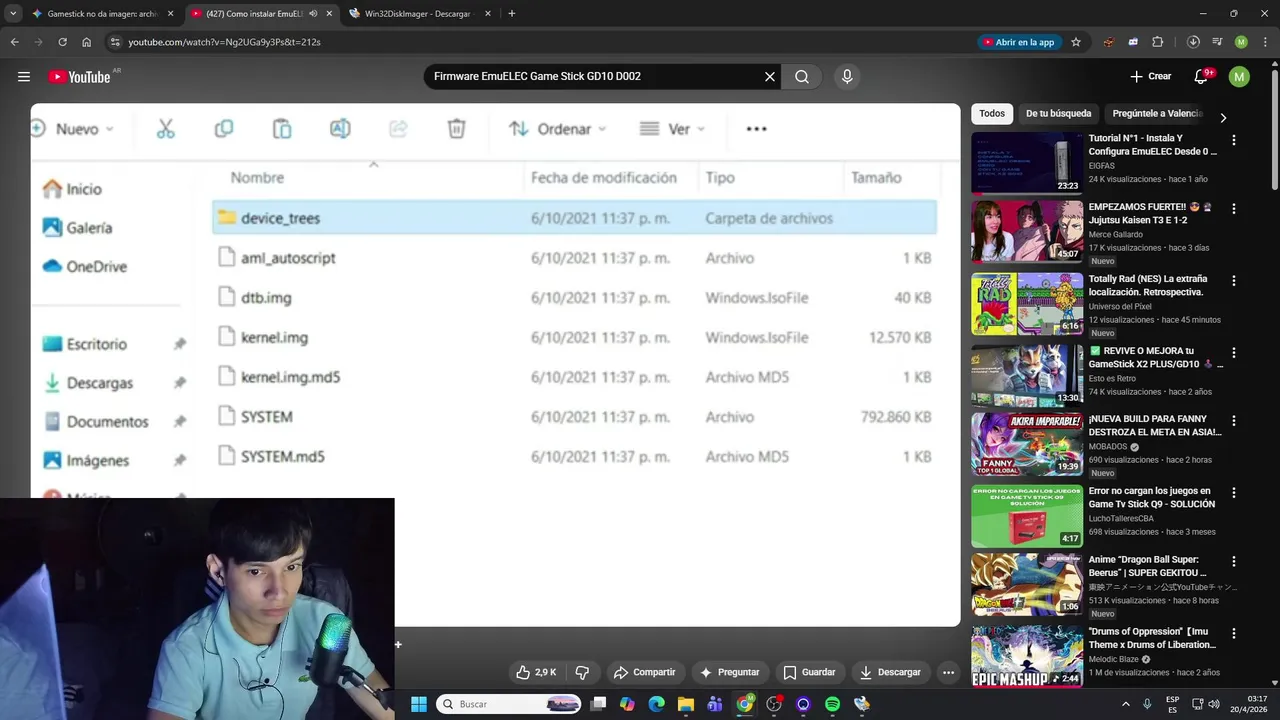Viewport: 1280px width, 720px height.
Task: Open options for Tutorial N°1 EmuELEC video
Action: pos(1233,140)
